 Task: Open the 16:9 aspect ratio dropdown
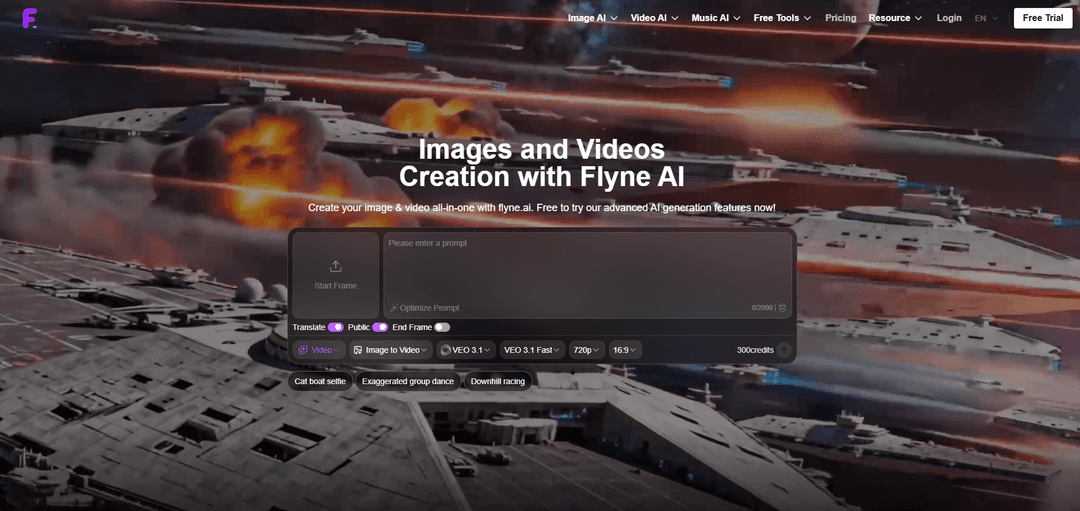[x=625, y=350]
